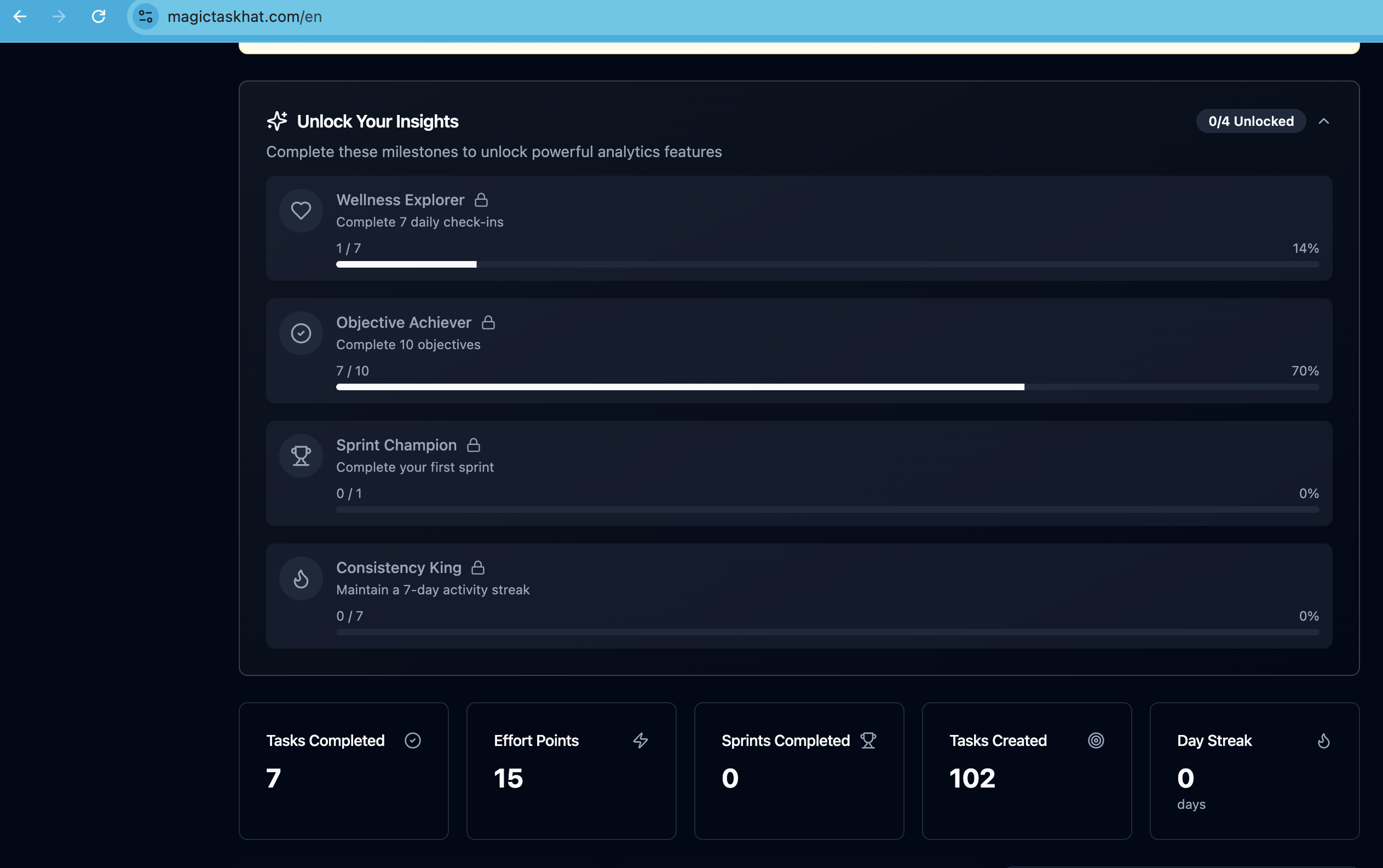
Task: Click the Consistency King flame icon
Action: point(301,578)
